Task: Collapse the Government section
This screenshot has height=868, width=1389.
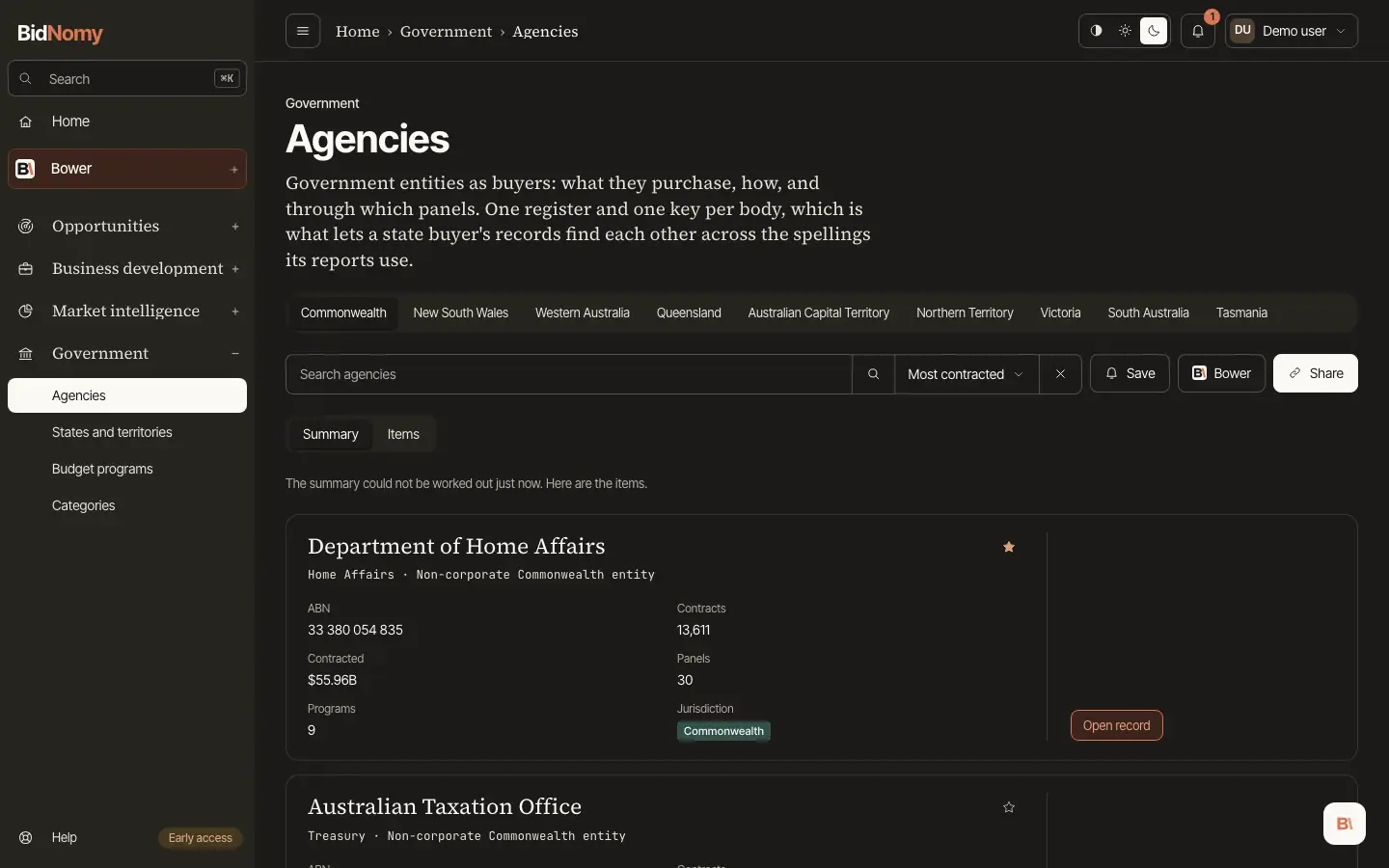Action: coord(235,354)
